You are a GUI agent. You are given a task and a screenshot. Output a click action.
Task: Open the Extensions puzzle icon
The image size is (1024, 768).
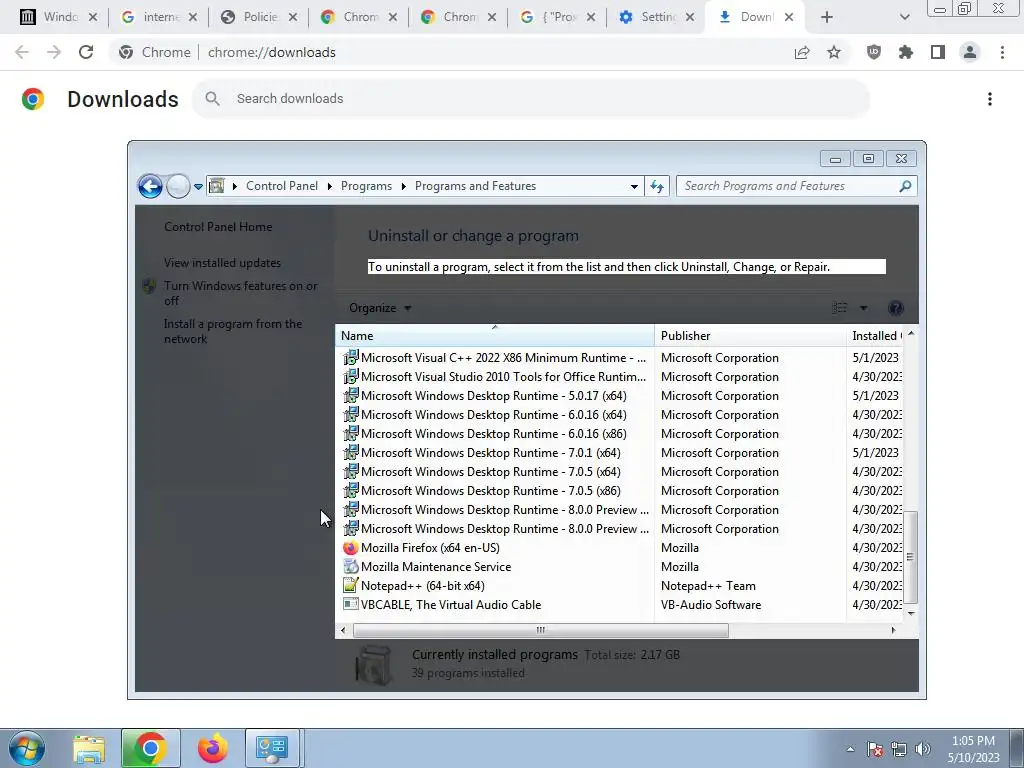click(x=906, y=52)
